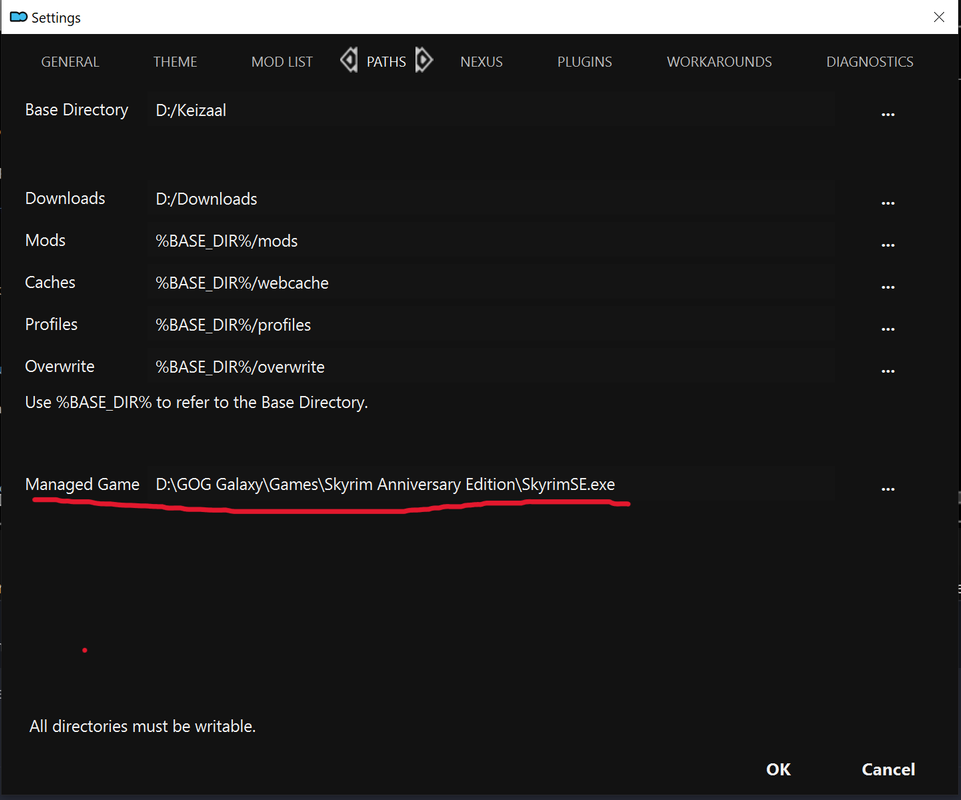This screenshot has height=800, width=961.
Task: Edit the Profiles path field
Action: pyautogui.click(x=490, y=325)
